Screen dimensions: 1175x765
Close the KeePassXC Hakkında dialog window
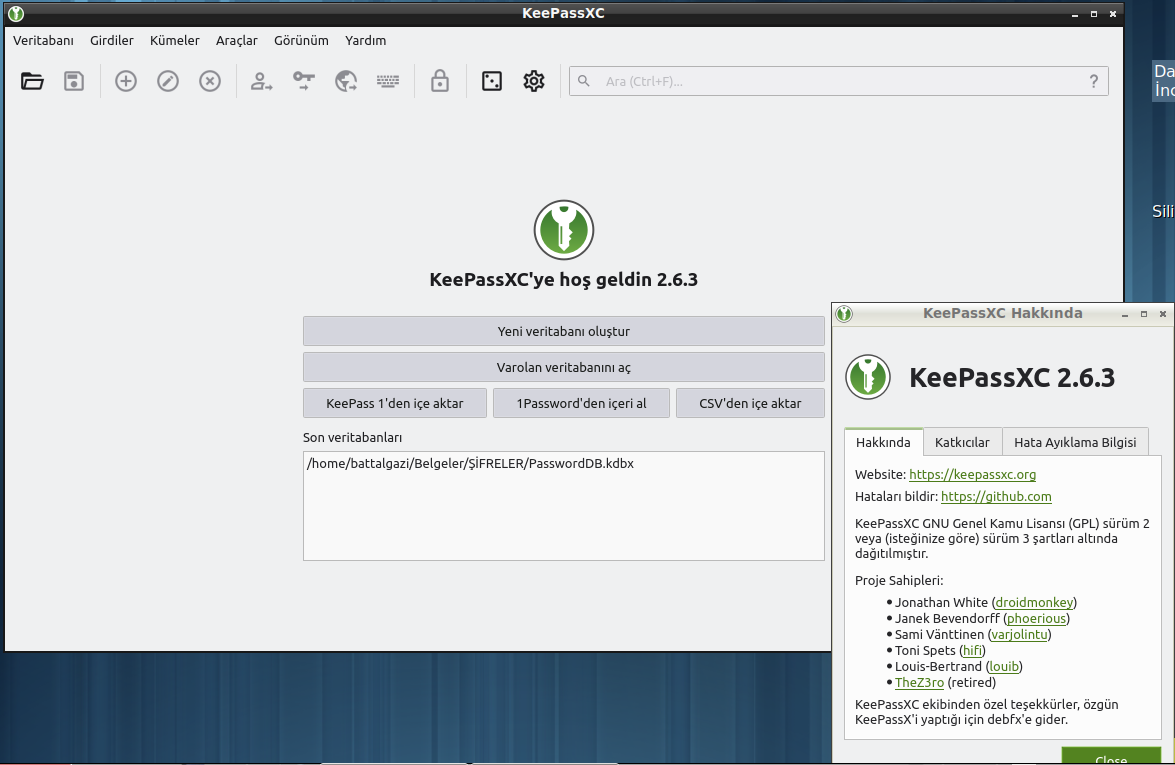pos(1163,314)
